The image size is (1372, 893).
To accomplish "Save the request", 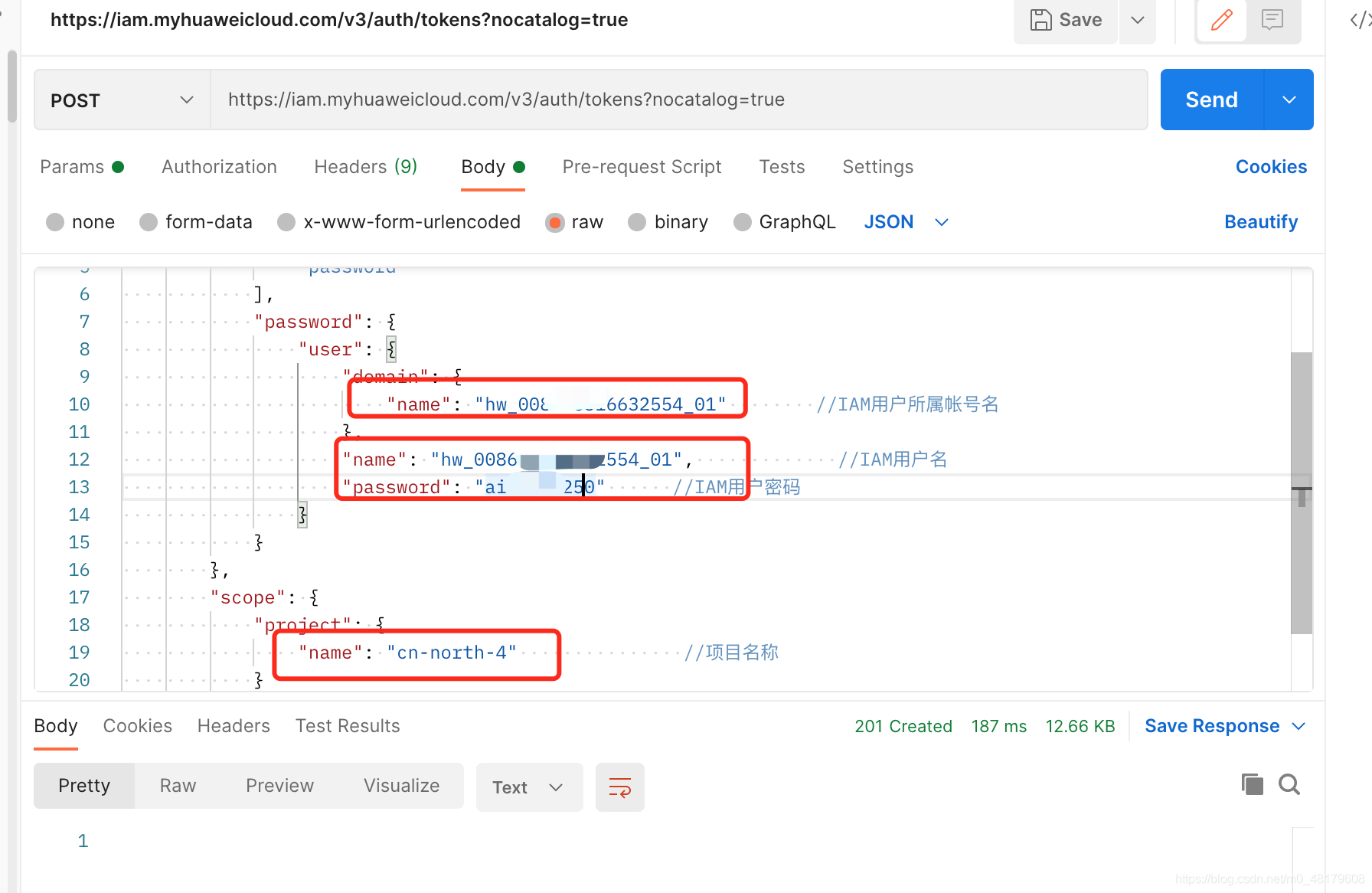I will pos(1066,20).
